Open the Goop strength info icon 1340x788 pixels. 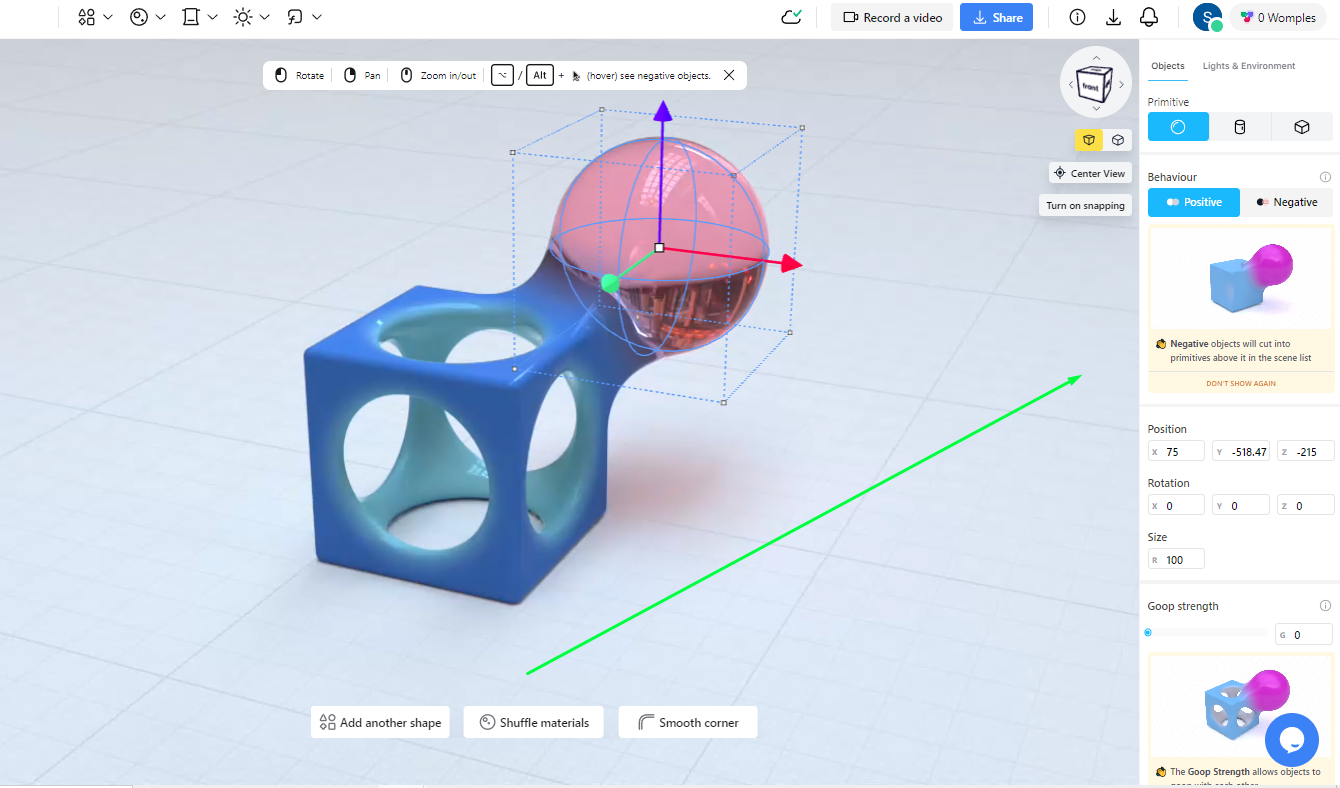pos(1326,606)
